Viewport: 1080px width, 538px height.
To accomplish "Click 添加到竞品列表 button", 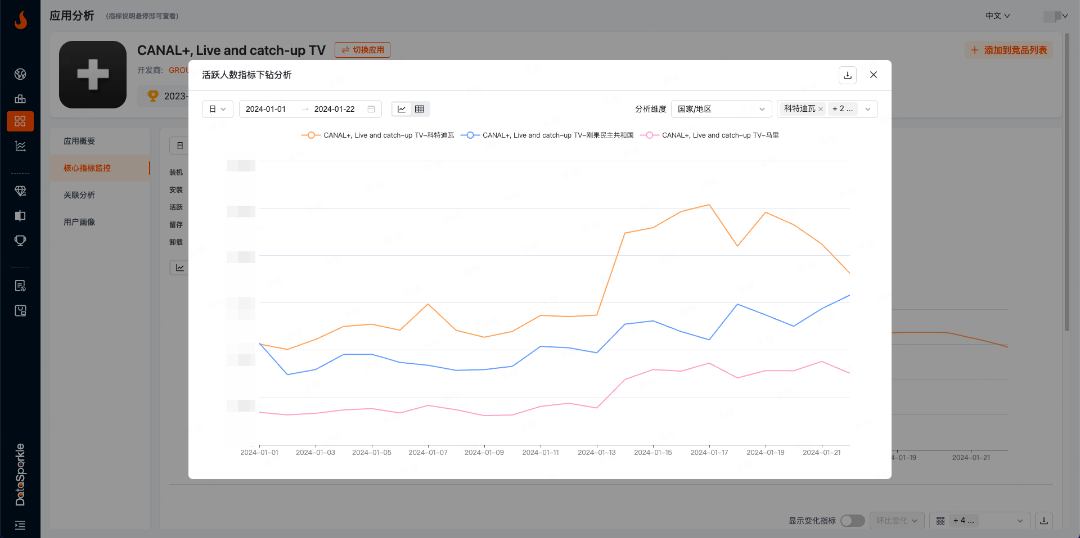I will click(x=1008, y=50).
